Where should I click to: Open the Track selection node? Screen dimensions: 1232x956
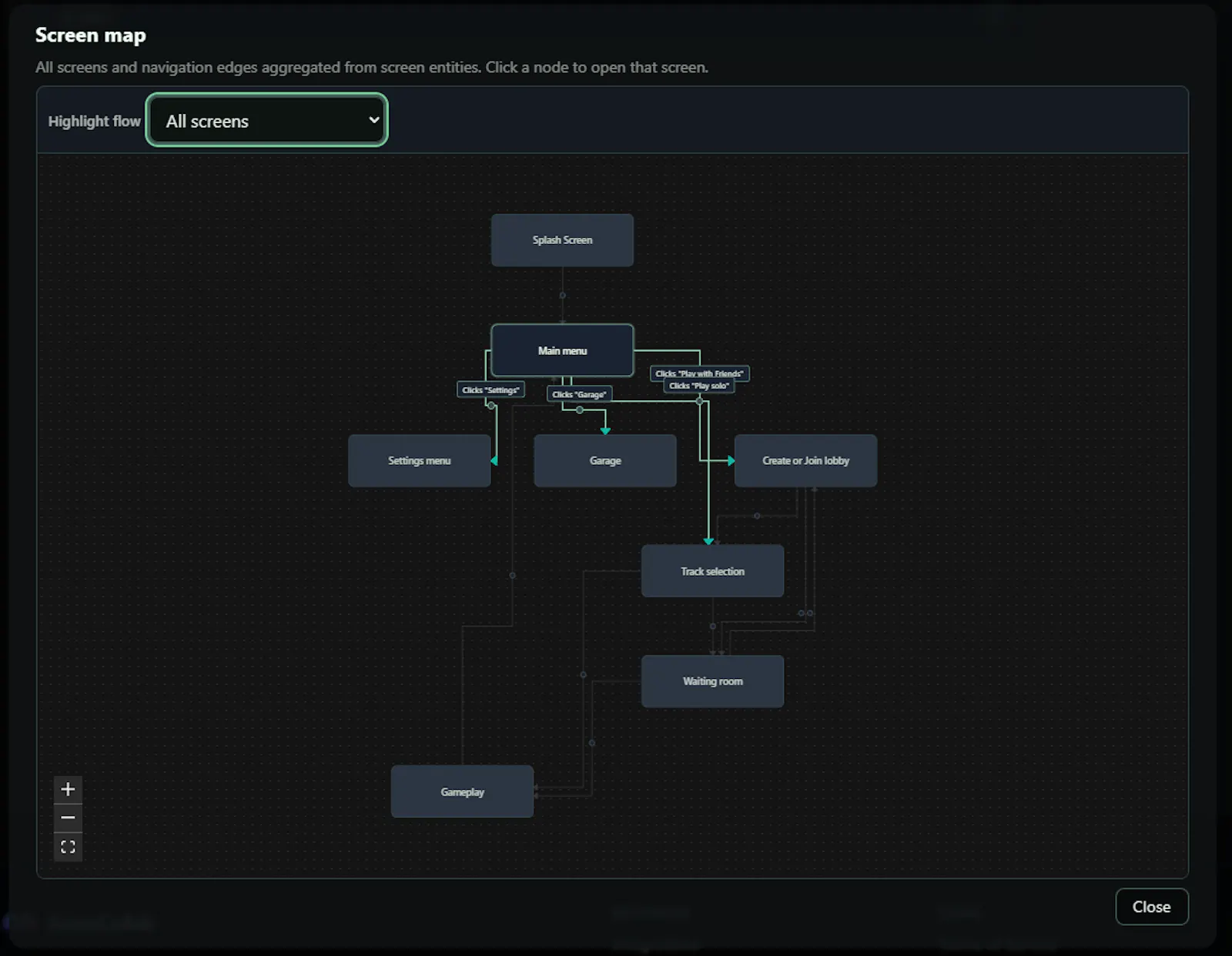click(x=712, y=571)
